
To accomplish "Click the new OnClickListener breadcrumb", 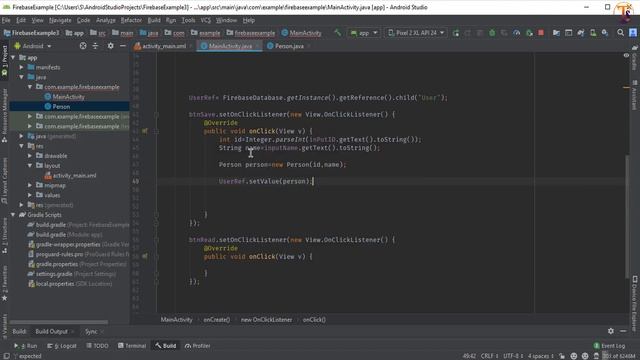I will pyautogui.click(x=266, y=320).
